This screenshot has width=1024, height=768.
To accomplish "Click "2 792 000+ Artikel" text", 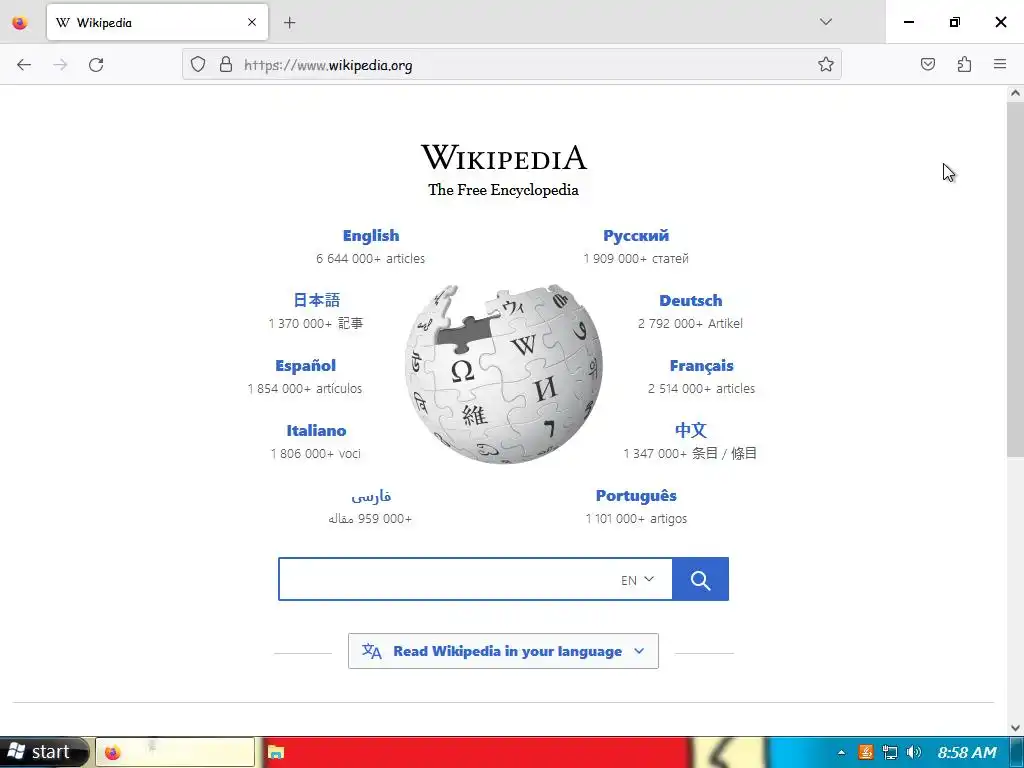I will (690, 323).
